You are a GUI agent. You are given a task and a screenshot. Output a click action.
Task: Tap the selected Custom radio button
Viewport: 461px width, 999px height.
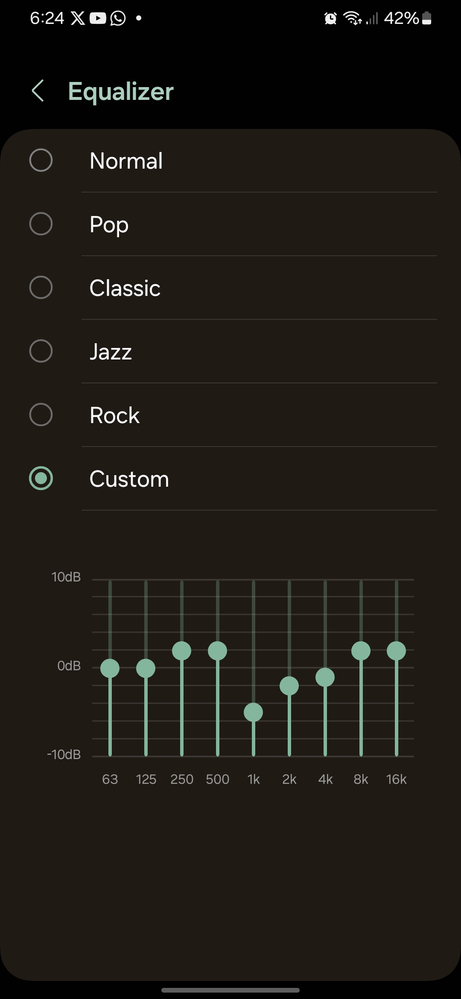tap(41, 478)
